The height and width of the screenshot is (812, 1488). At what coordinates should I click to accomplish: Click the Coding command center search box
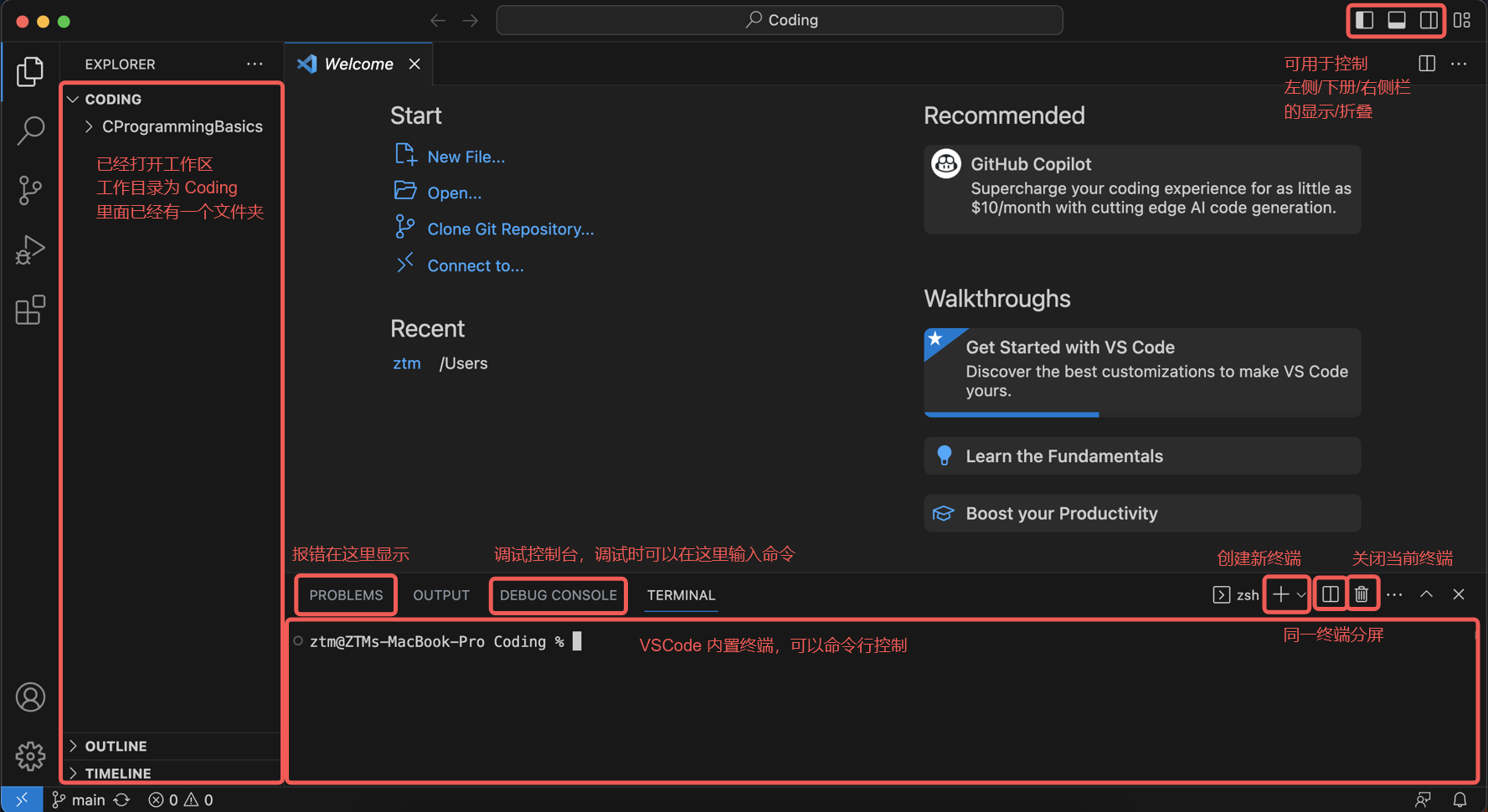780,20
